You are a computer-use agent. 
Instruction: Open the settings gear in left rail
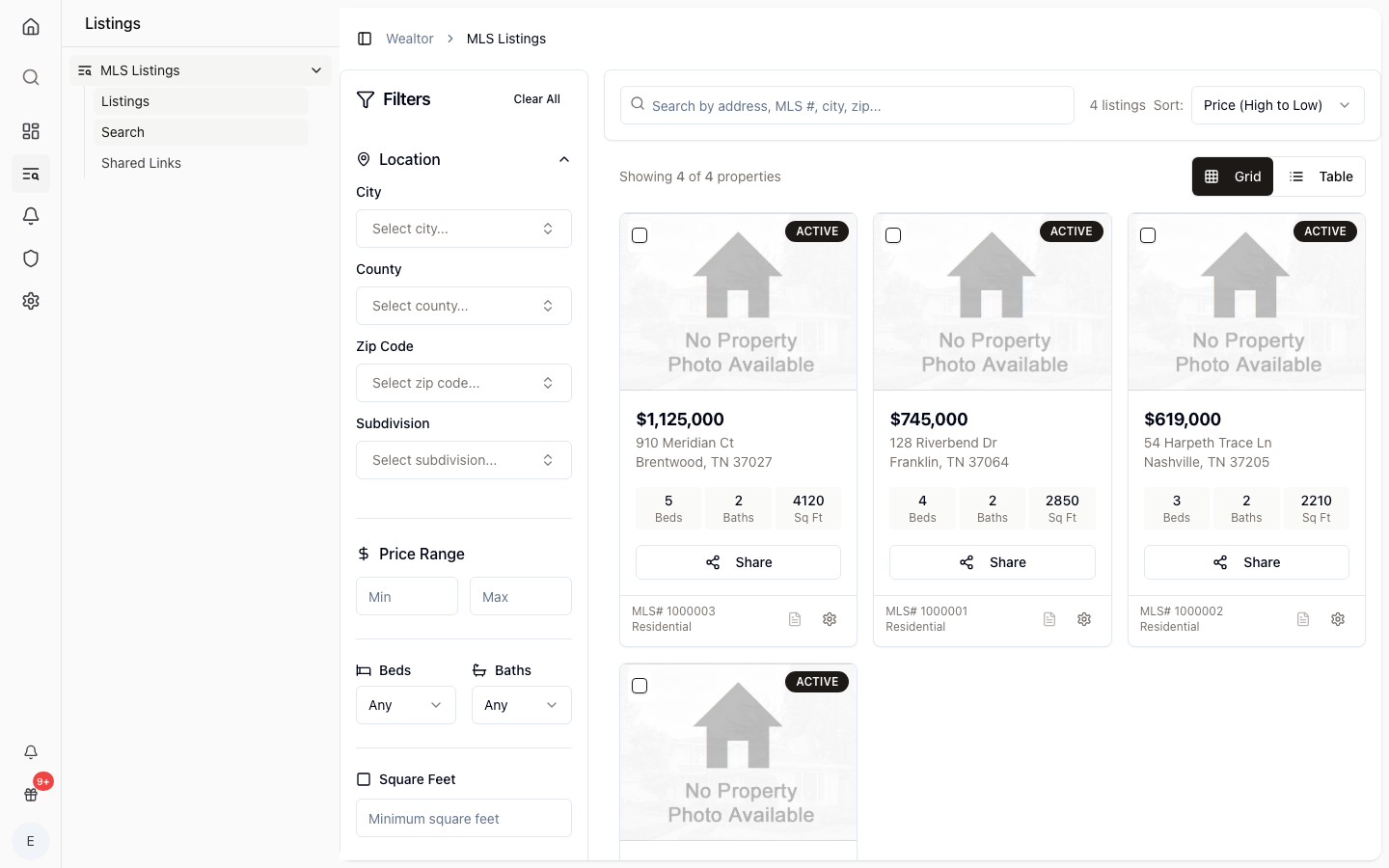coord(31,301)
